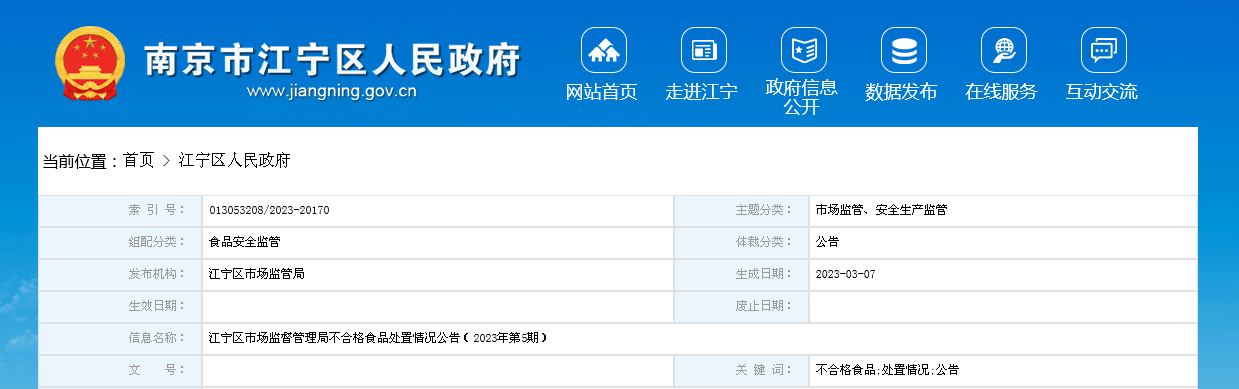Select index number 013053208/2023-20170

point(269,211)
